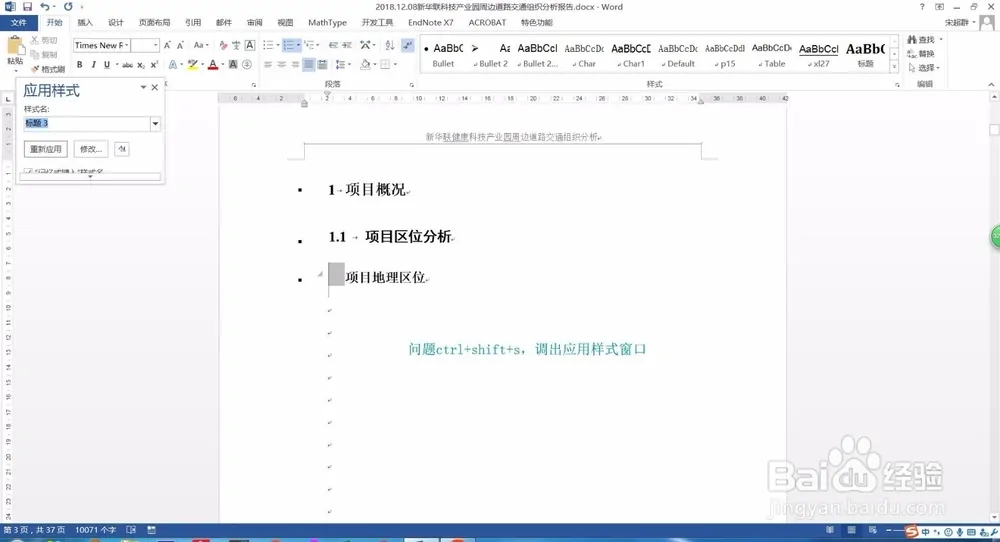Click the Cut (剪切) scissors icon

35,40
